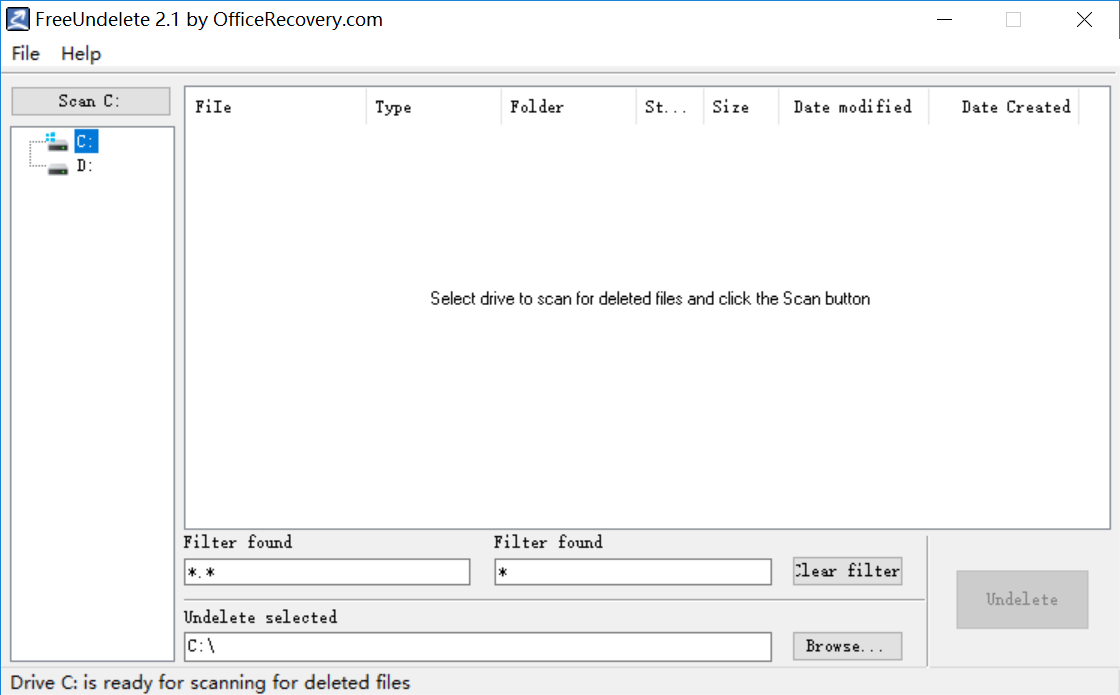Click the Clear filter button
The height and width of the screenshot is (695, 1120).
click(847, 571)
